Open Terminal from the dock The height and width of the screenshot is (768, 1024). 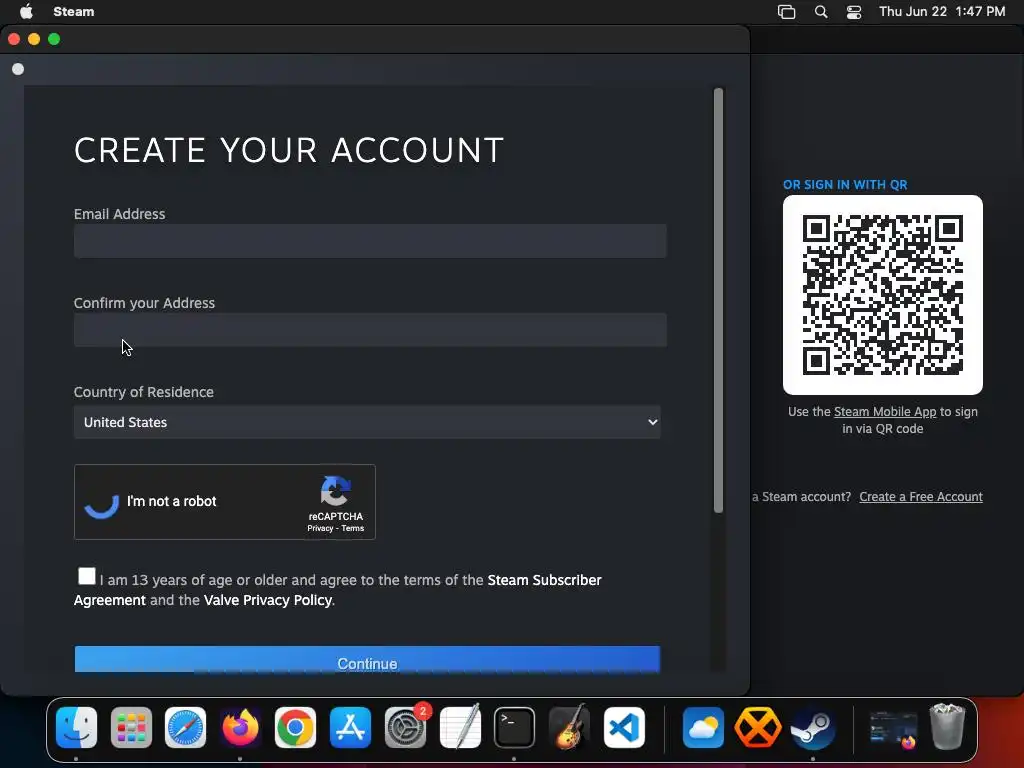[514, 728]
